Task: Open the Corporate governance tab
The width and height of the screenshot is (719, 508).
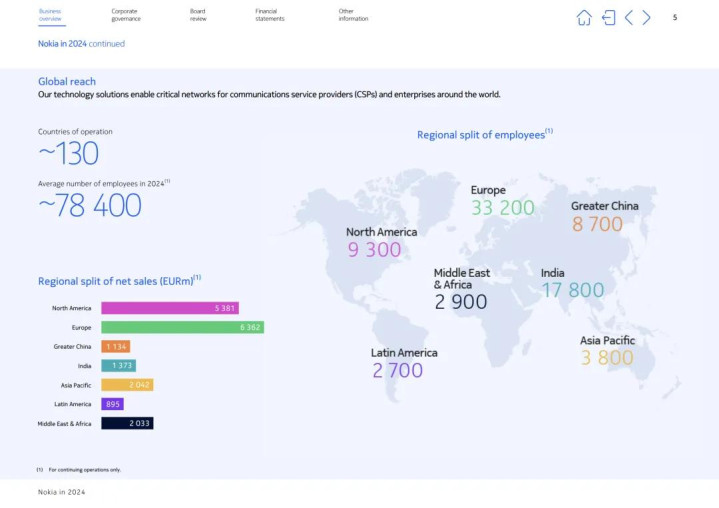Action: pyautogui.click(x=126, y=15)
